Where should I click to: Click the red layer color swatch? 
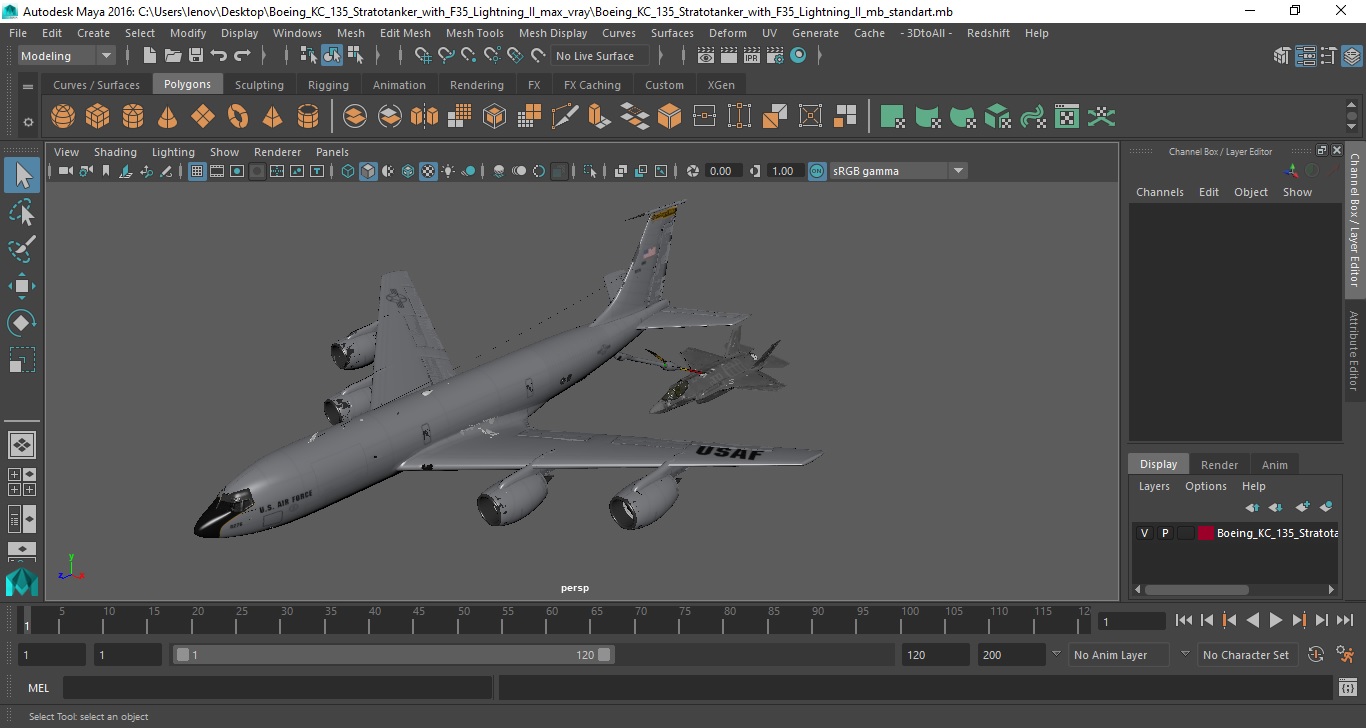click(1206, 533)
